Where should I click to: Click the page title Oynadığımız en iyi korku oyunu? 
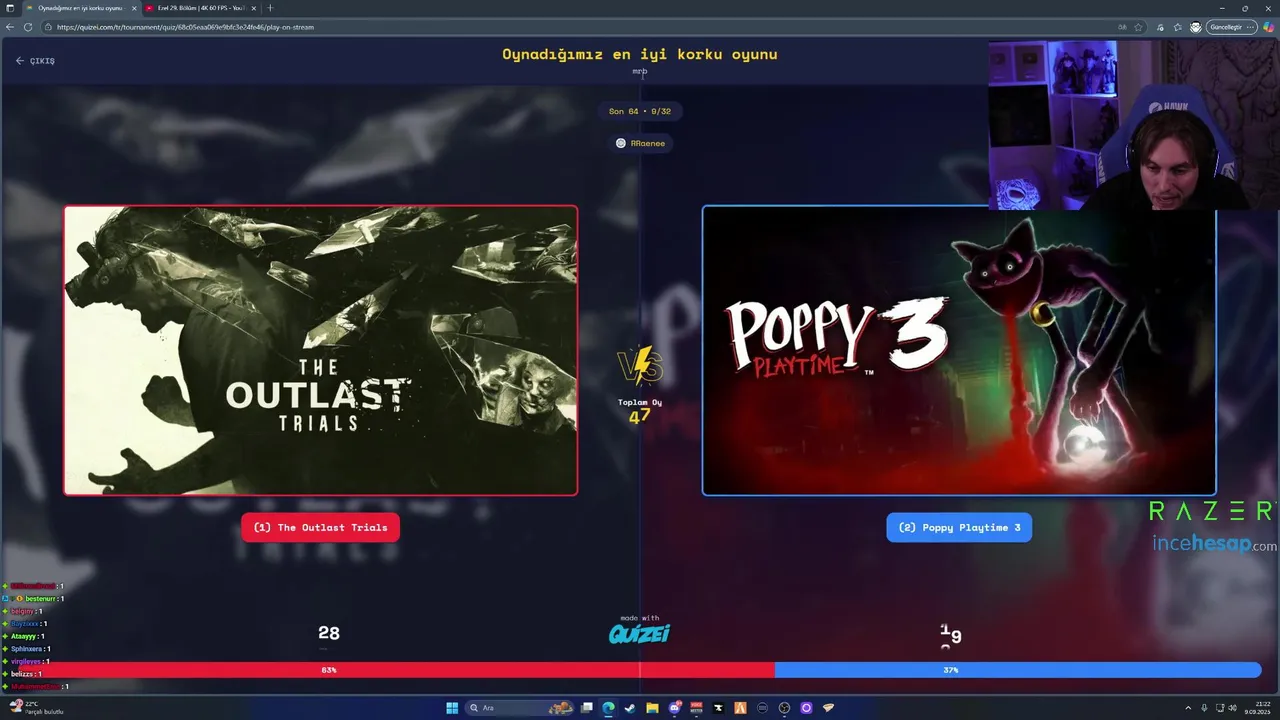[x=640, y=54]
